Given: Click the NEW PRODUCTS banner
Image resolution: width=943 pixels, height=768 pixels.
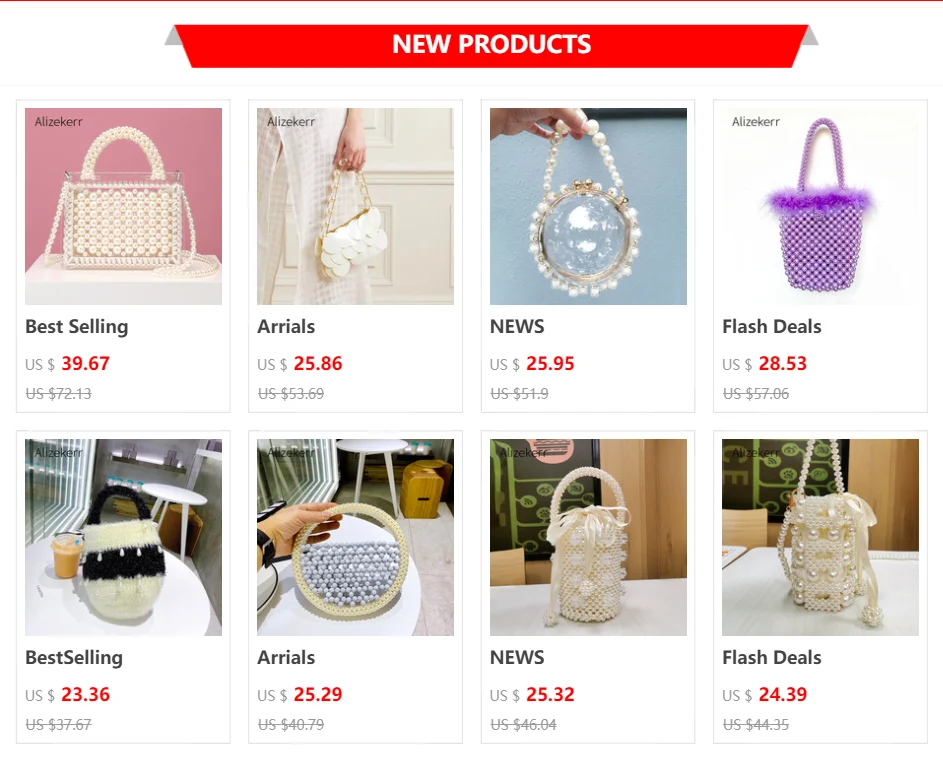Looking at the screenshot, I should (x=491, y=46).
